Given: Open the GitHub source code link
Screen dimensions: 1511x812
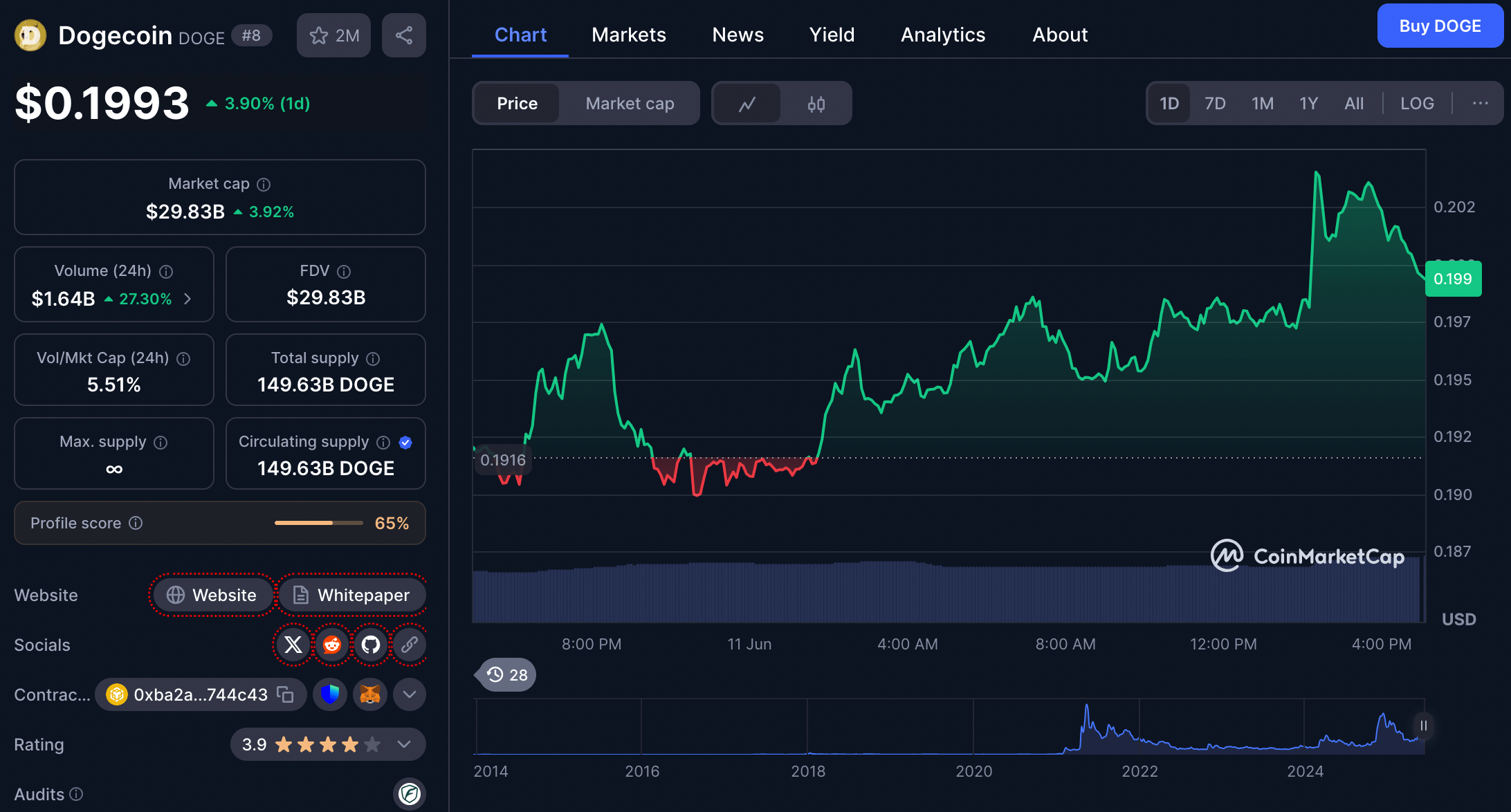Looking at the screenshot, I should pos(371,645).
